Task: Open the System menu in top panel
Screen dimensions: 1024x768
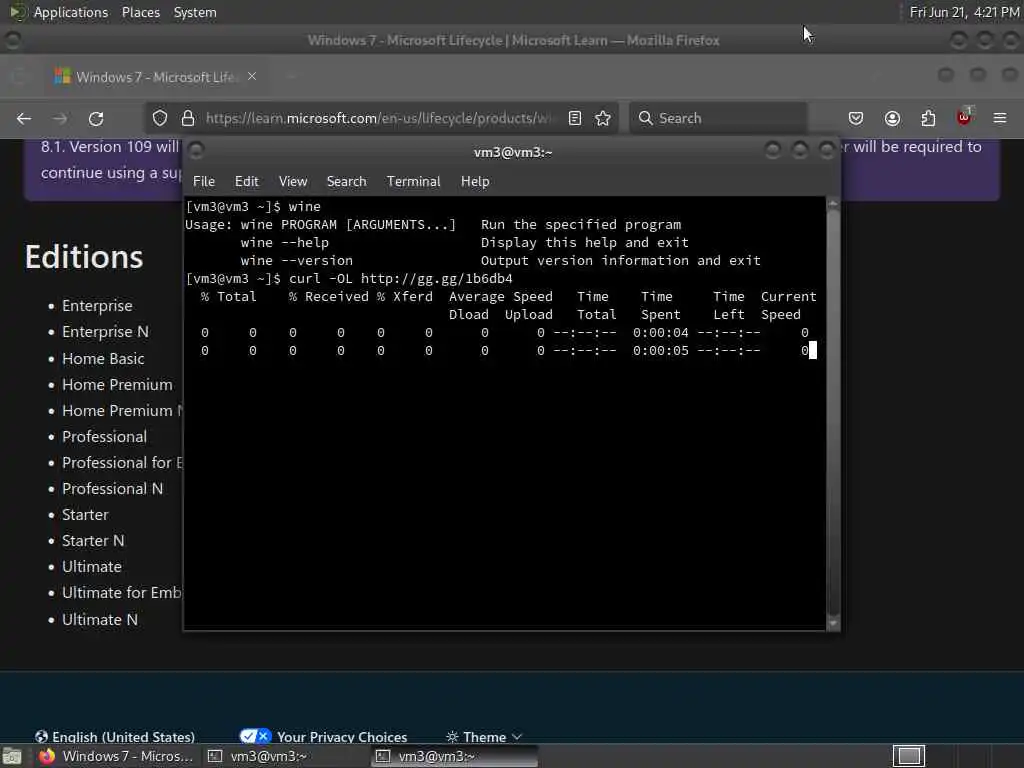Action: (x=195, y=12)
